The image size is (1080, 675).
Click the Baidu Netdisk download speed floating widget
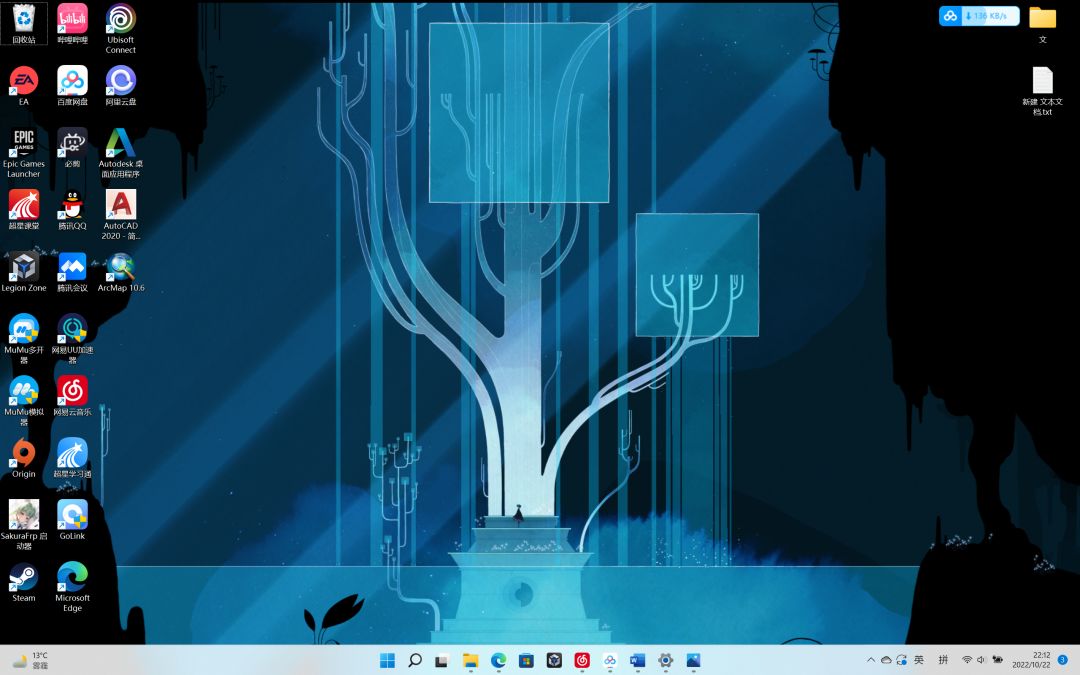pos(979,16)
